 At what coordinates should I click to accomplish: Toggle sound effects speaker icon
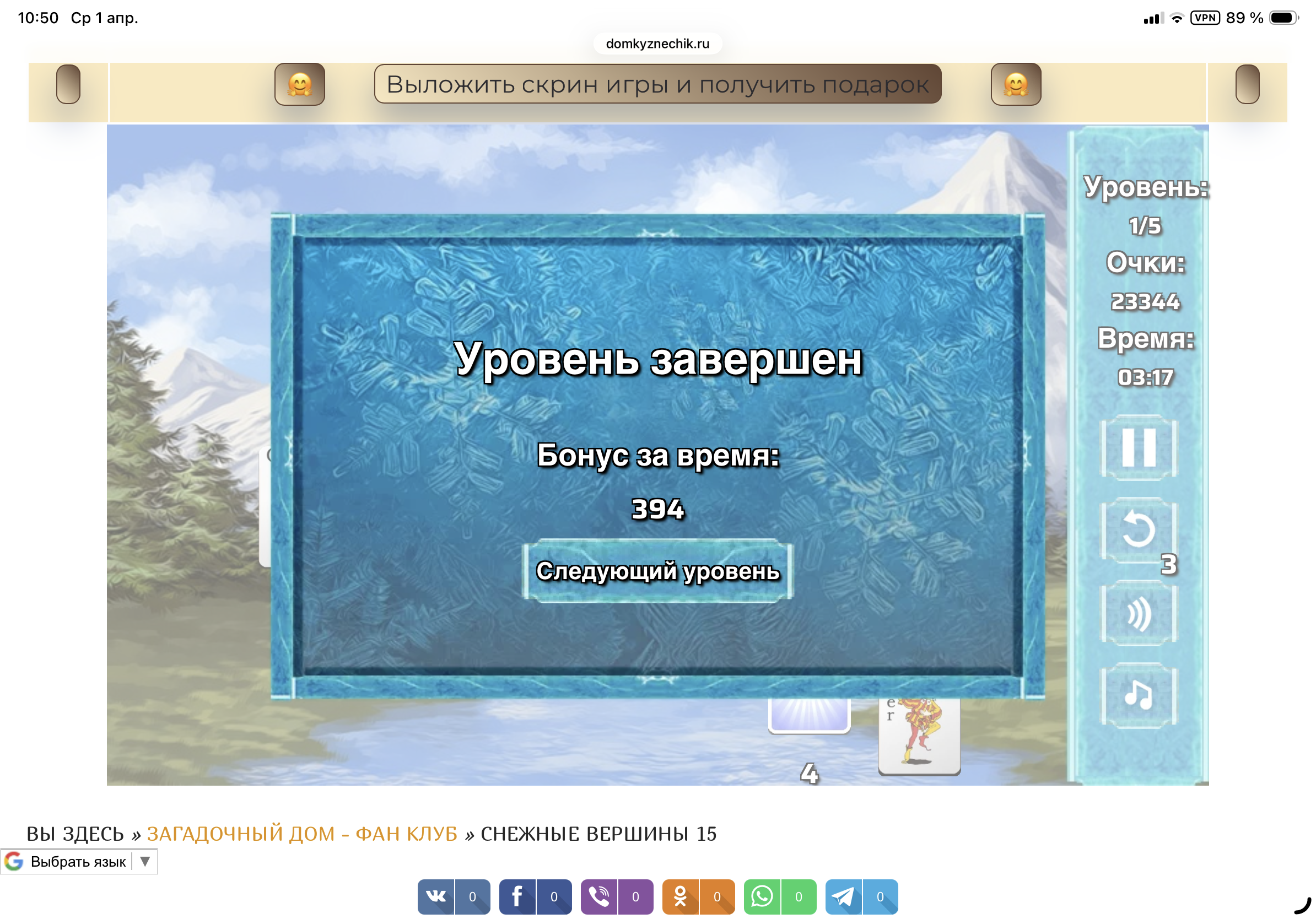[1139, 613]
